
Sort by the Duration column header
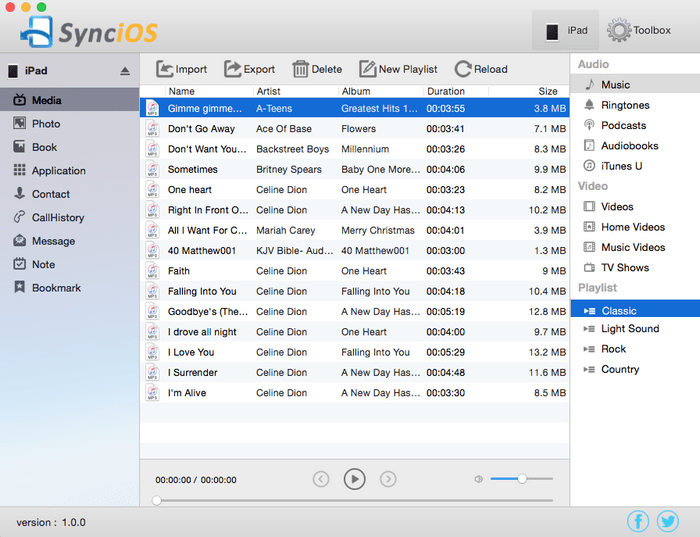coord(446,91)
